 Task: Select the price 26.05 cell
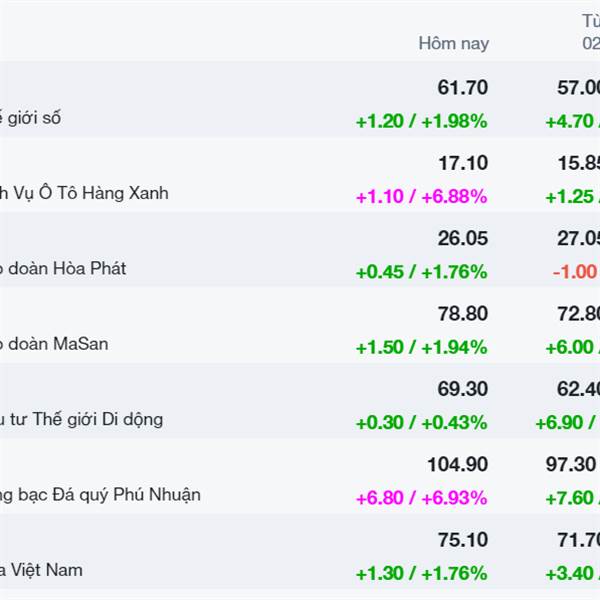[x=462, y=238]
